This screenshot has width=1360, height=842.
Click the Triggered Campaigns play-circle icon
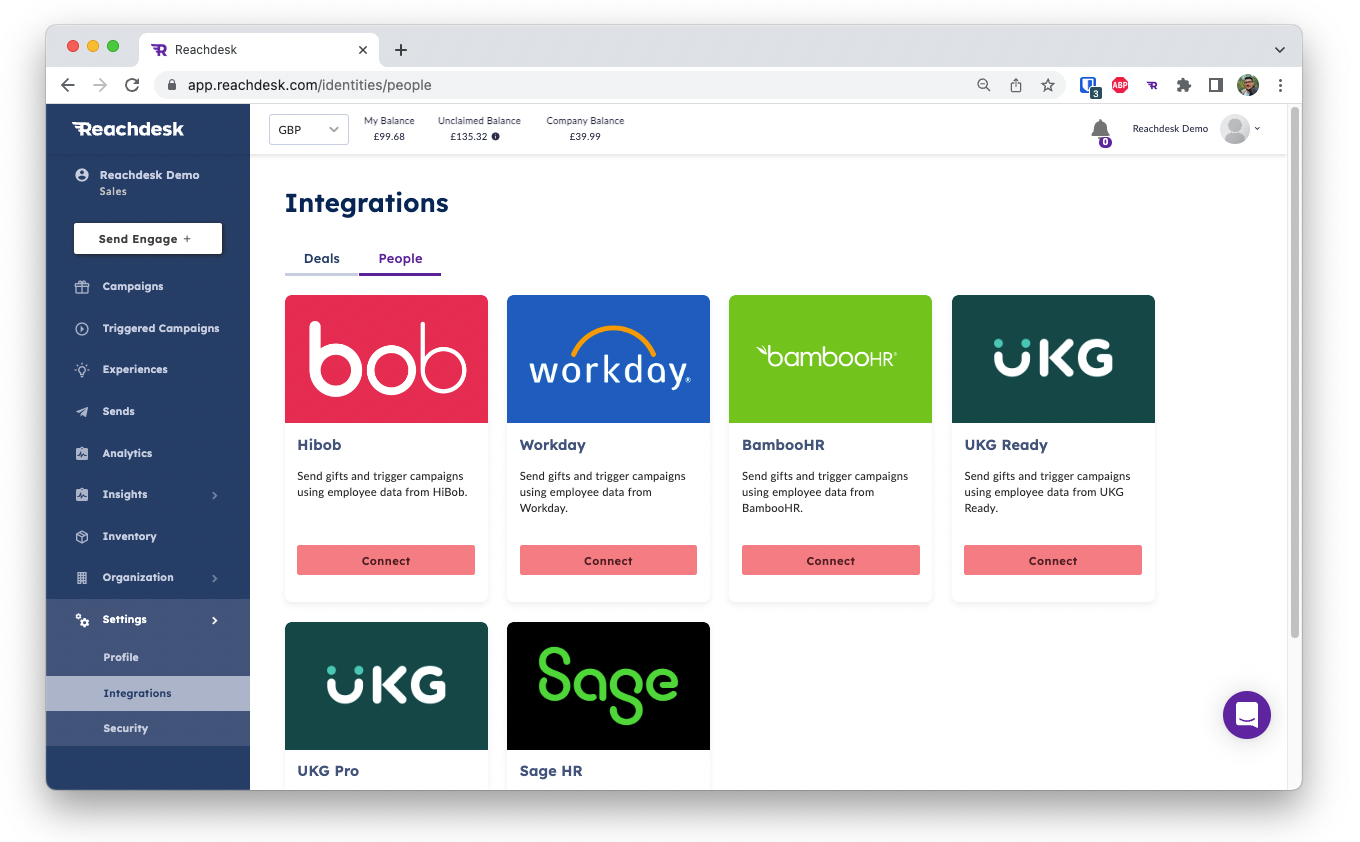click(x=82, y=329)
